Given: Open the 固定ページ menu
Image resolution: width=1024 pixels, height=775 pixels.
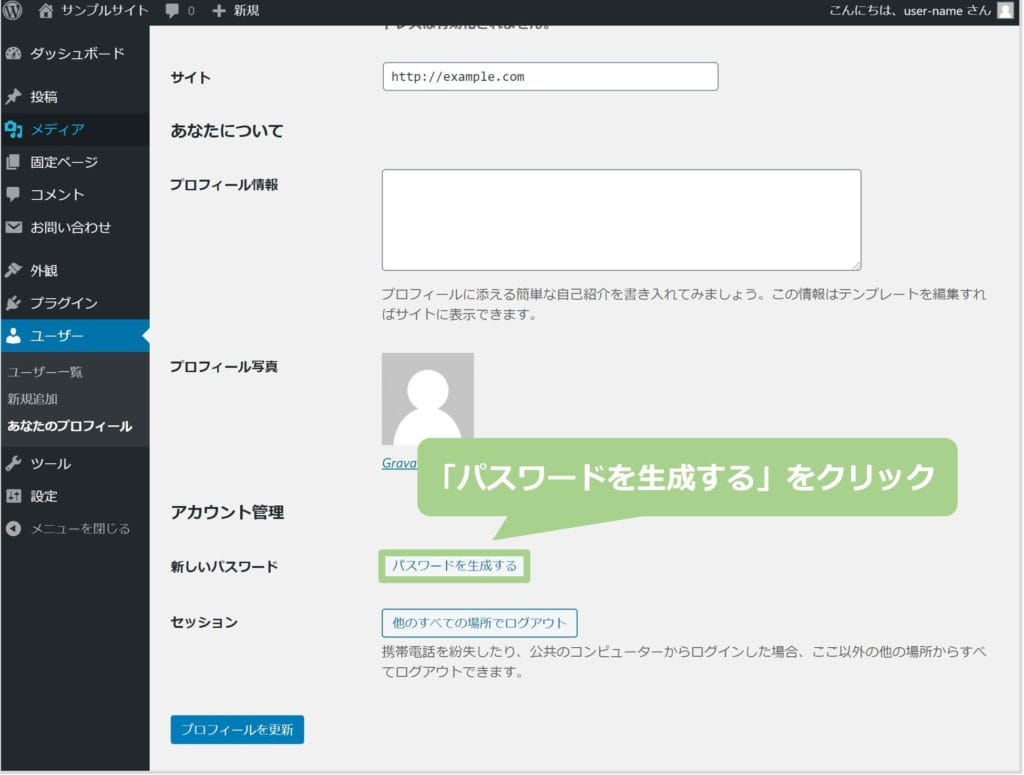Looking at the screenshot, I should point(63,162).
